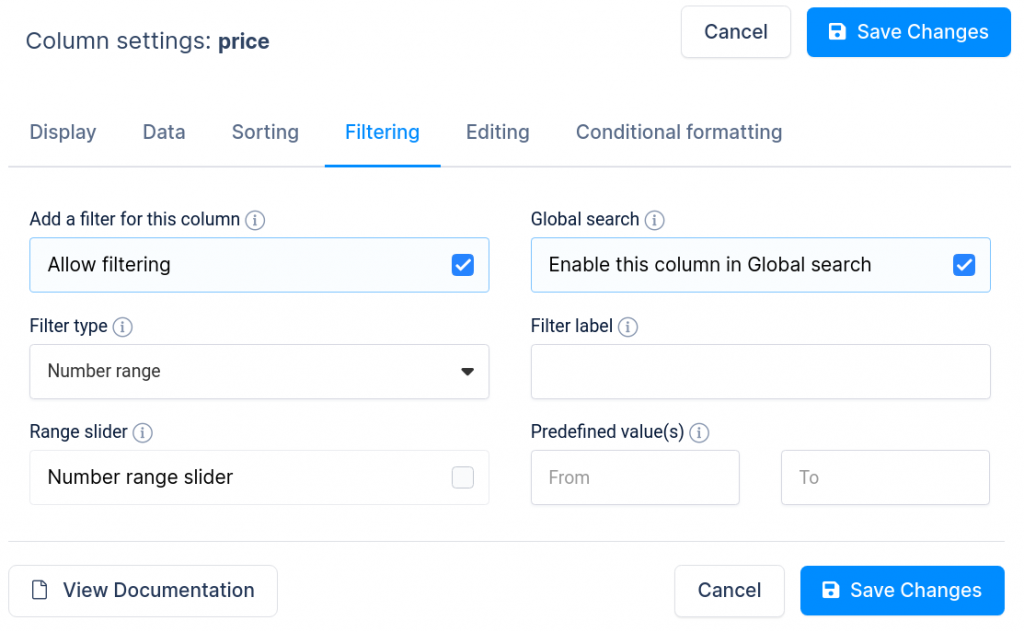Enable the "Number range slider" checkbox
The height and width of the screenshot is (632, 1024).
click(x=462, y=477)
